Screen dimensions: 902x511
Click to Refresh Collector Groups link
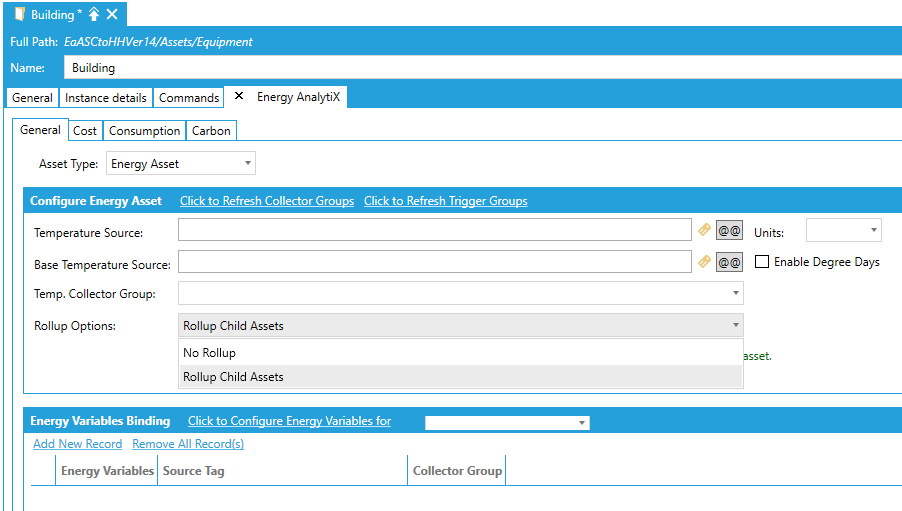267,201
